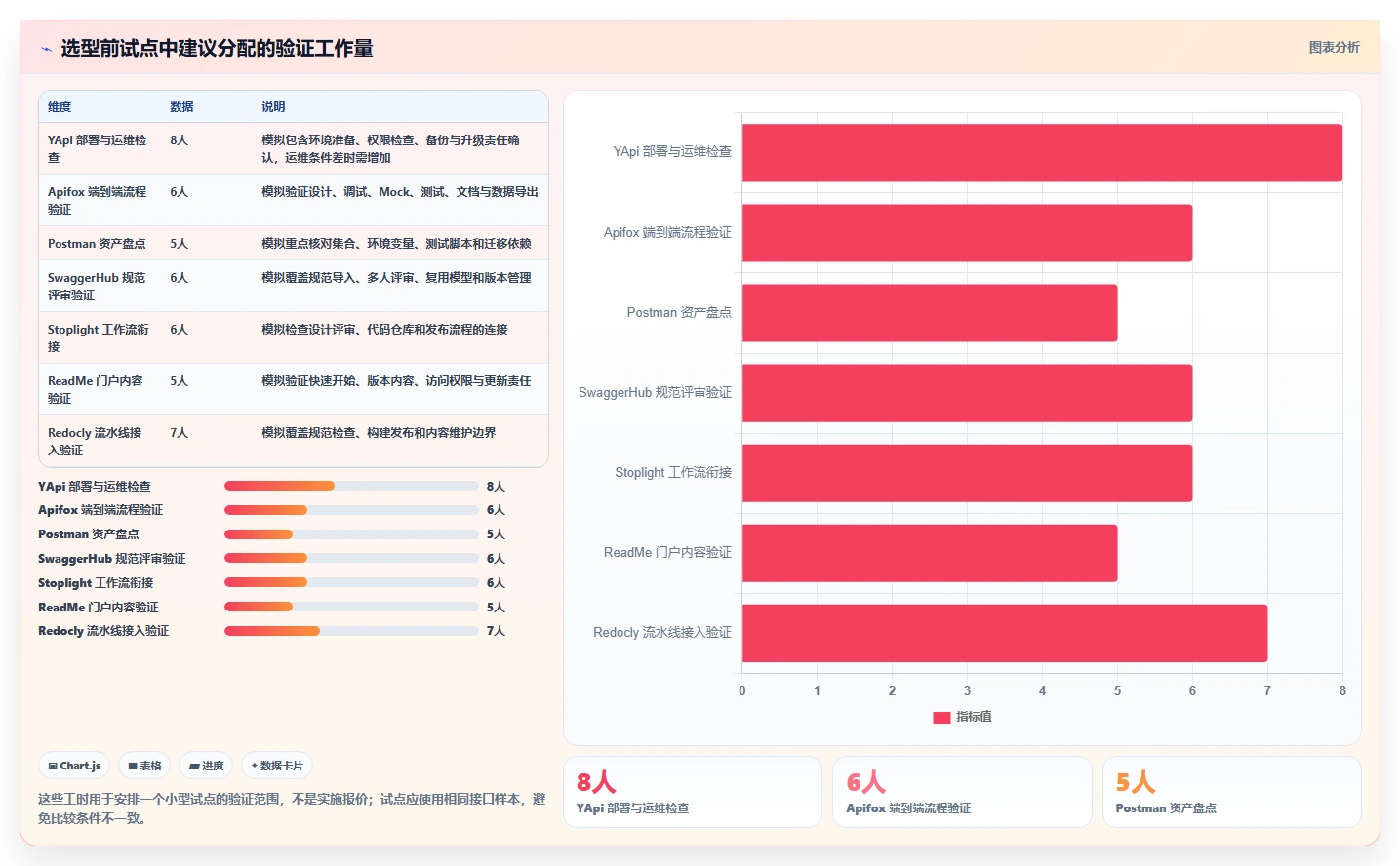1400x866 pixels.
Task: Click the Apifox 端到端流程验证 bar in the chart
Action: point(967,233)
